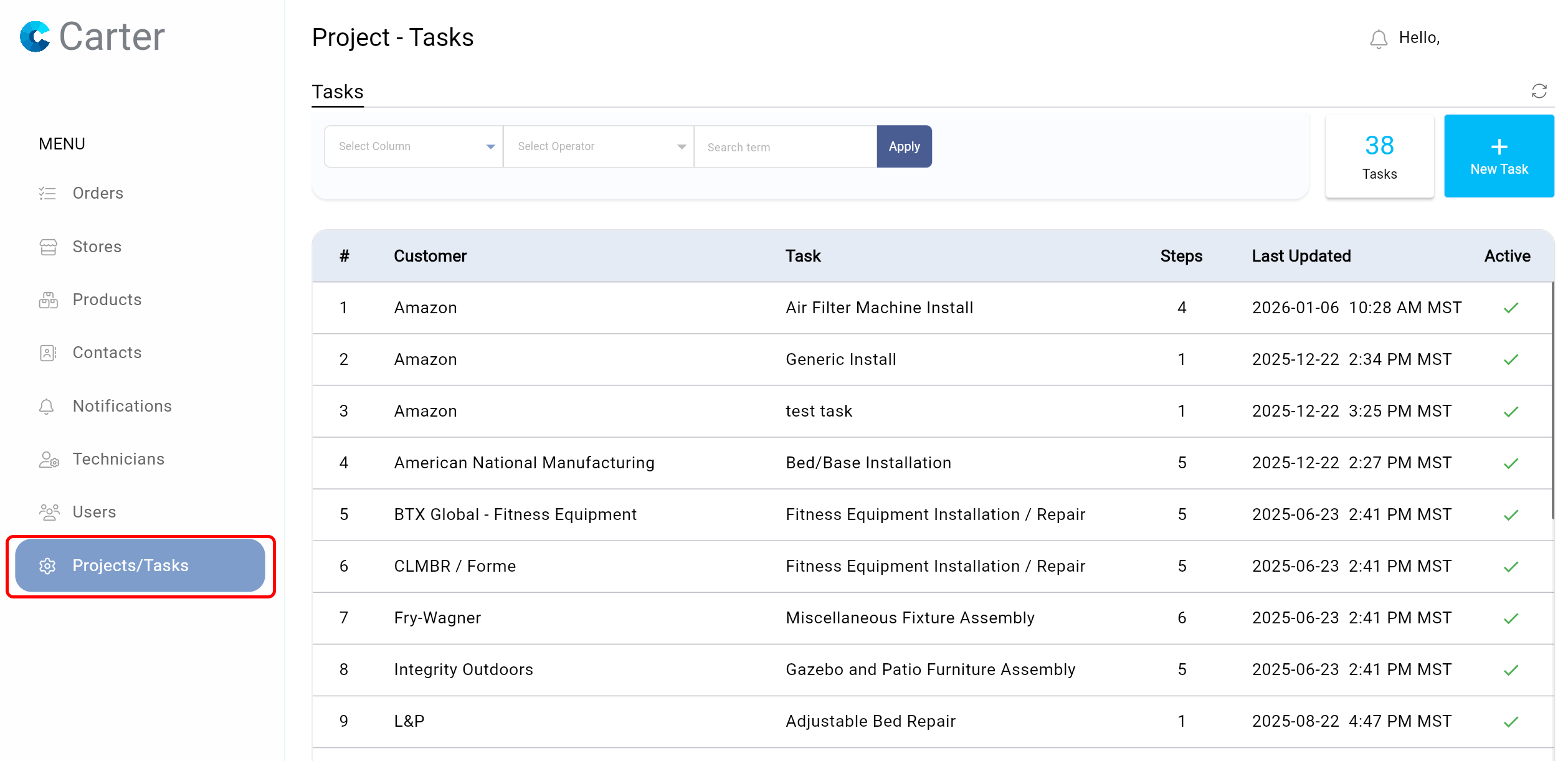Click the Stores shop icon in the menu

coord(48,247)
